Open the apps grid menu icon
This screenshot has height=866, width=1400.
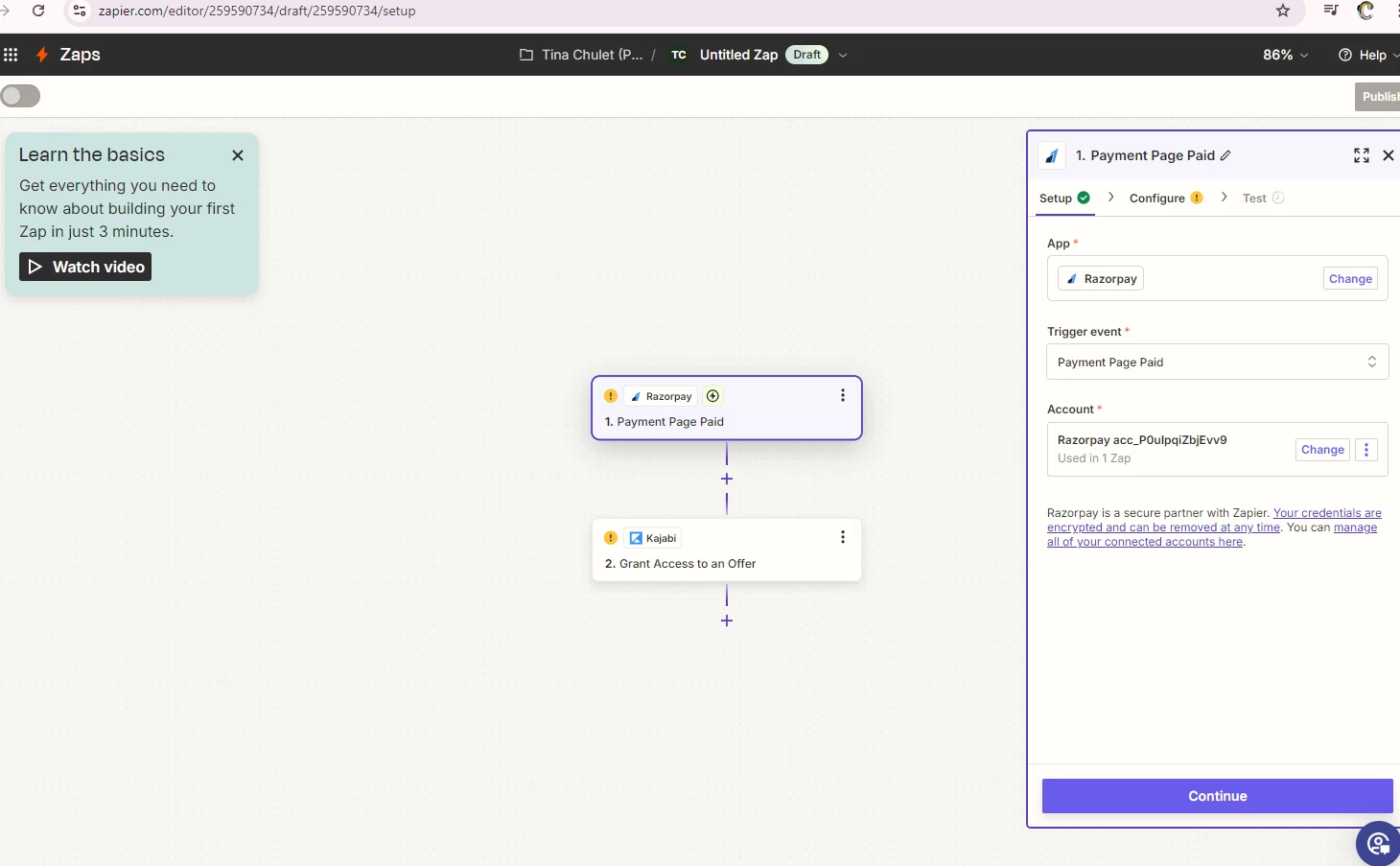click(x=11, y=55)
